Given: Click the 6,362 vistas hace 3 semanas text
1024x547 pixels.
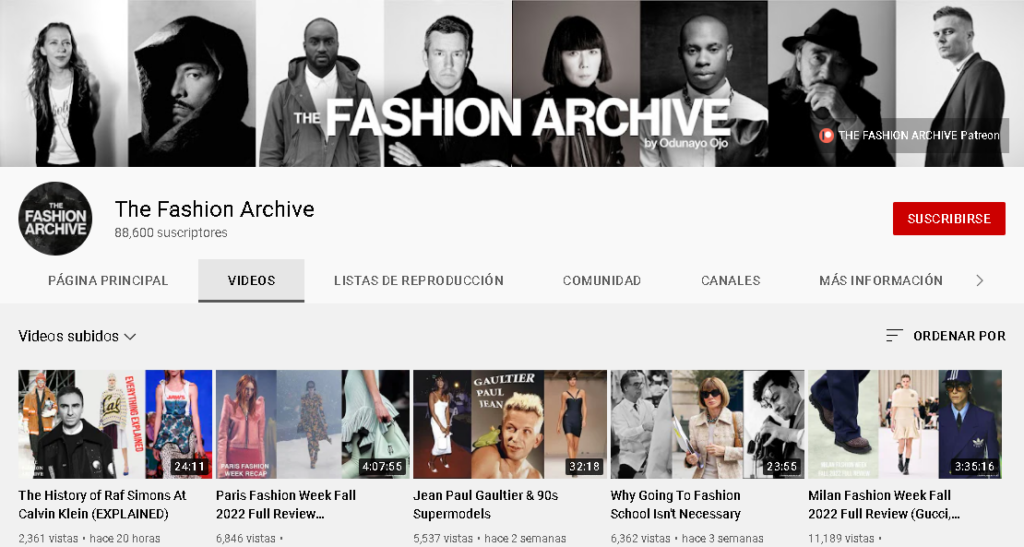Looking at the screenshot, I should (x=687, y=539).
